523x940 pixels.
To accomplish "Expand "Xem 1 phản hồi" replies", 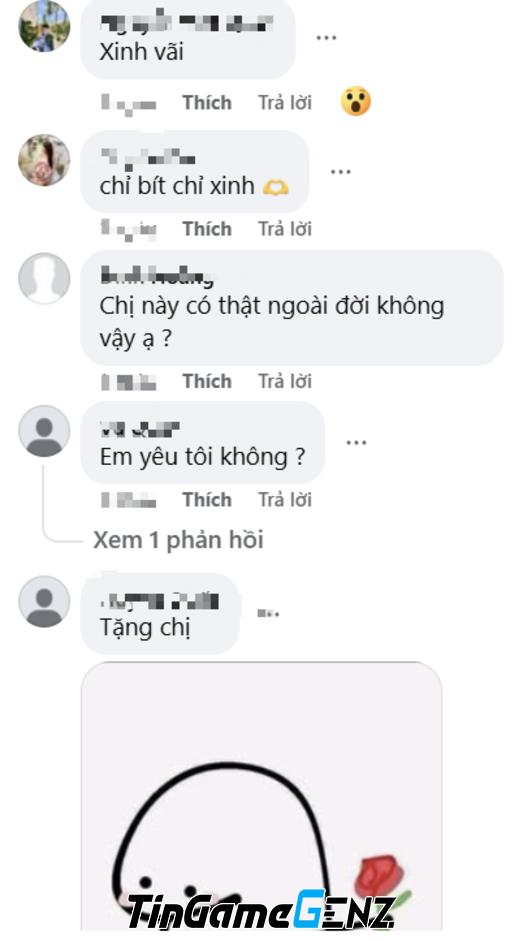I will 178,540.
